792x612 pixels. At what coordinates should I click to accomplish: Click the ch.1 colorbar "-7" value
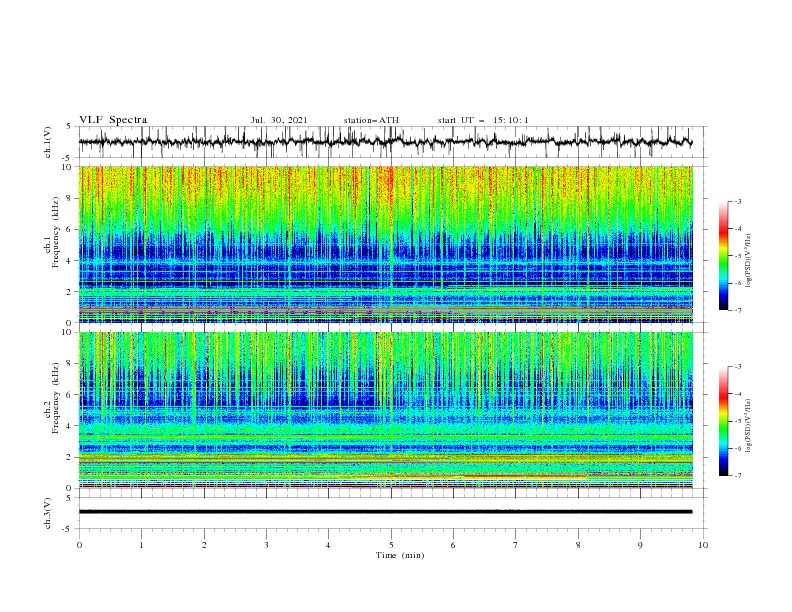click(738, 310)
